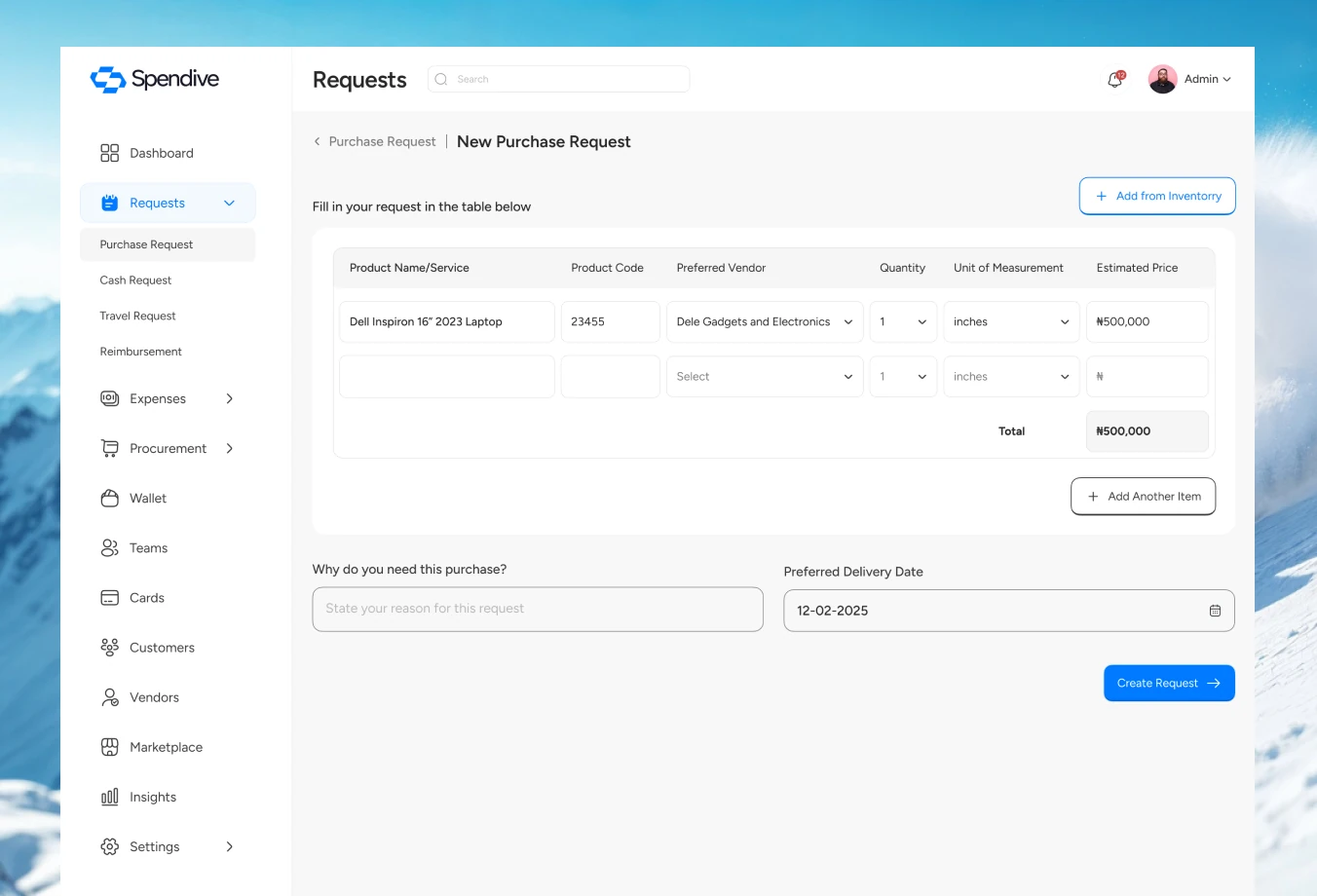This screenshot has width=1317, height=896.
Task: Open Travel Request in sidebar submenu
Action: click(137, 316)
